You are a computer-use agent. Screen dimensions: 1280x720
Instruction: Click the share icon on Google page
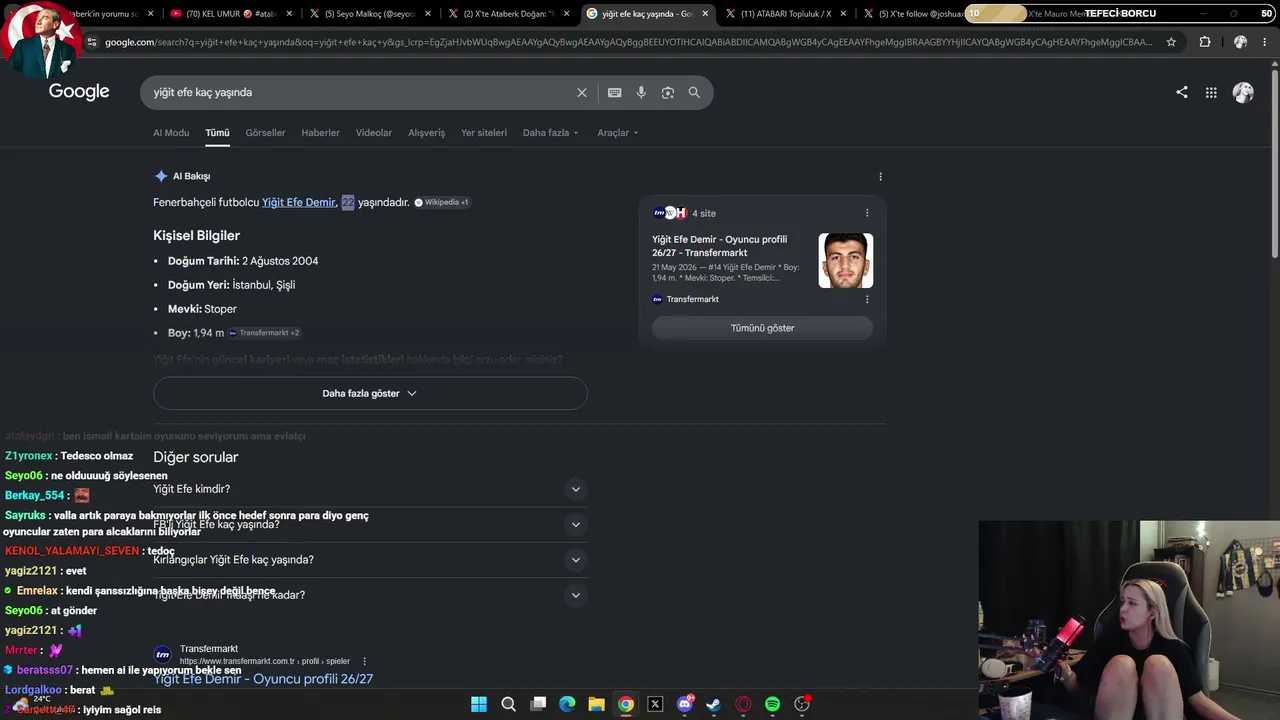1182,92
